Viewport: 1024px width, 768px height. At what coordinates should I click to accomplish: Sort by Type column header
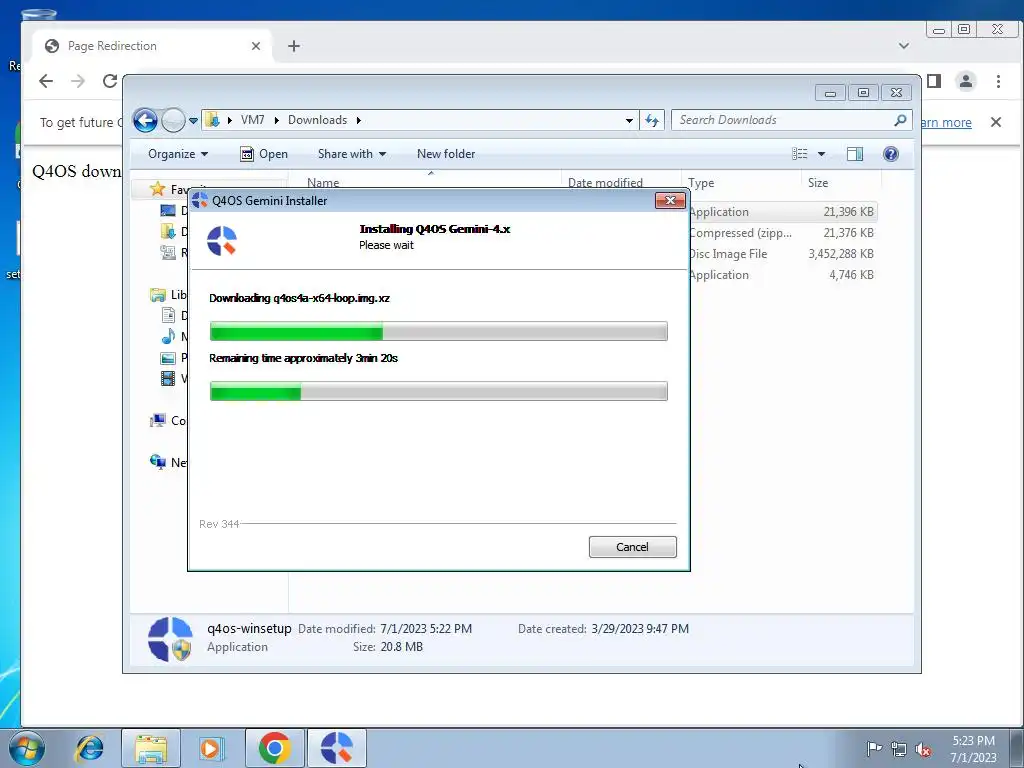pyautogui.click(x=701, y=183)
